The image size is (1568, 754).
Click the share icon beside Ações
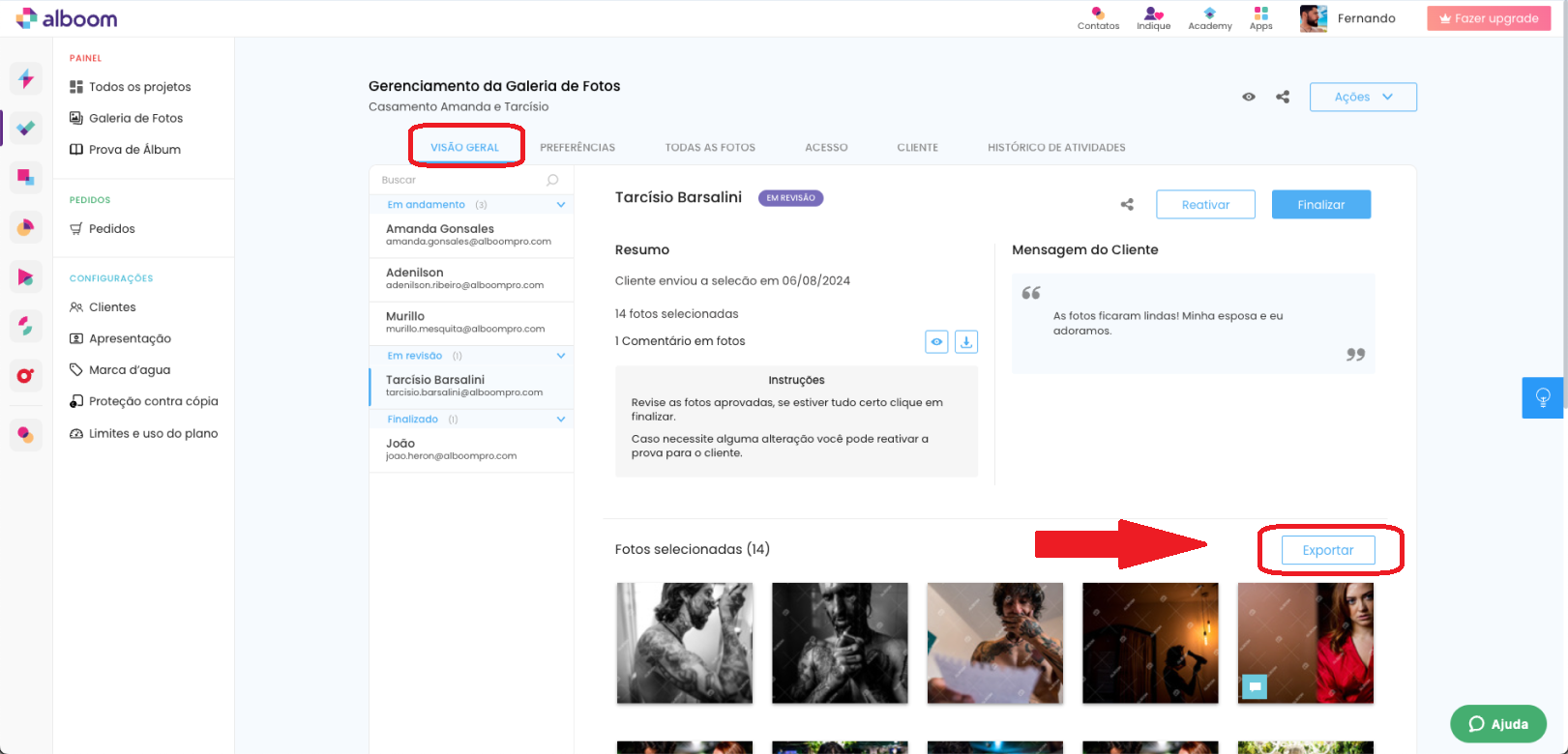pos(1283,97)
